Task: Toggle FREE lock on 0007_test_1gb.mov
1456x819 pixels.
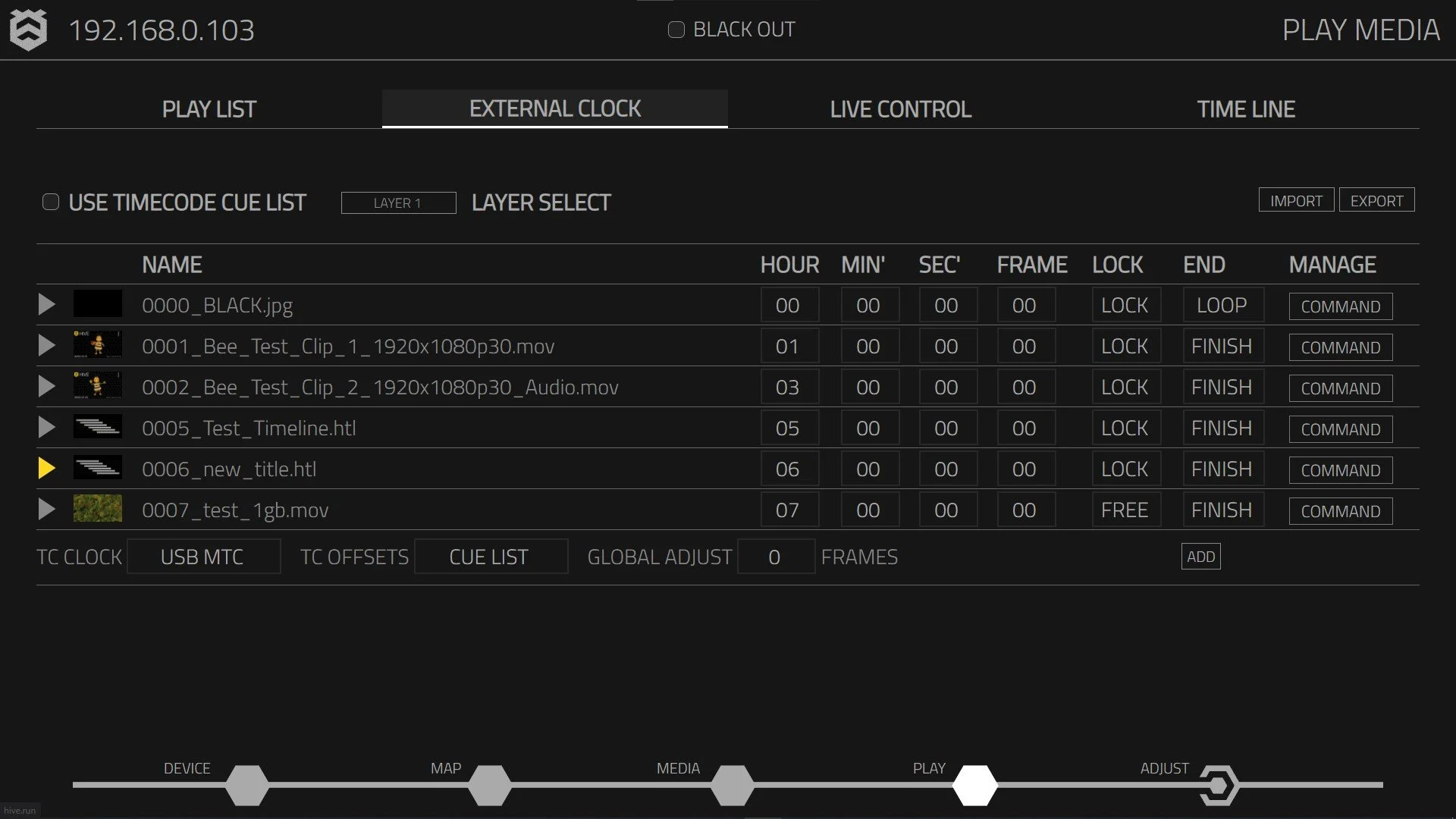Action: (x=1125, y=510)
